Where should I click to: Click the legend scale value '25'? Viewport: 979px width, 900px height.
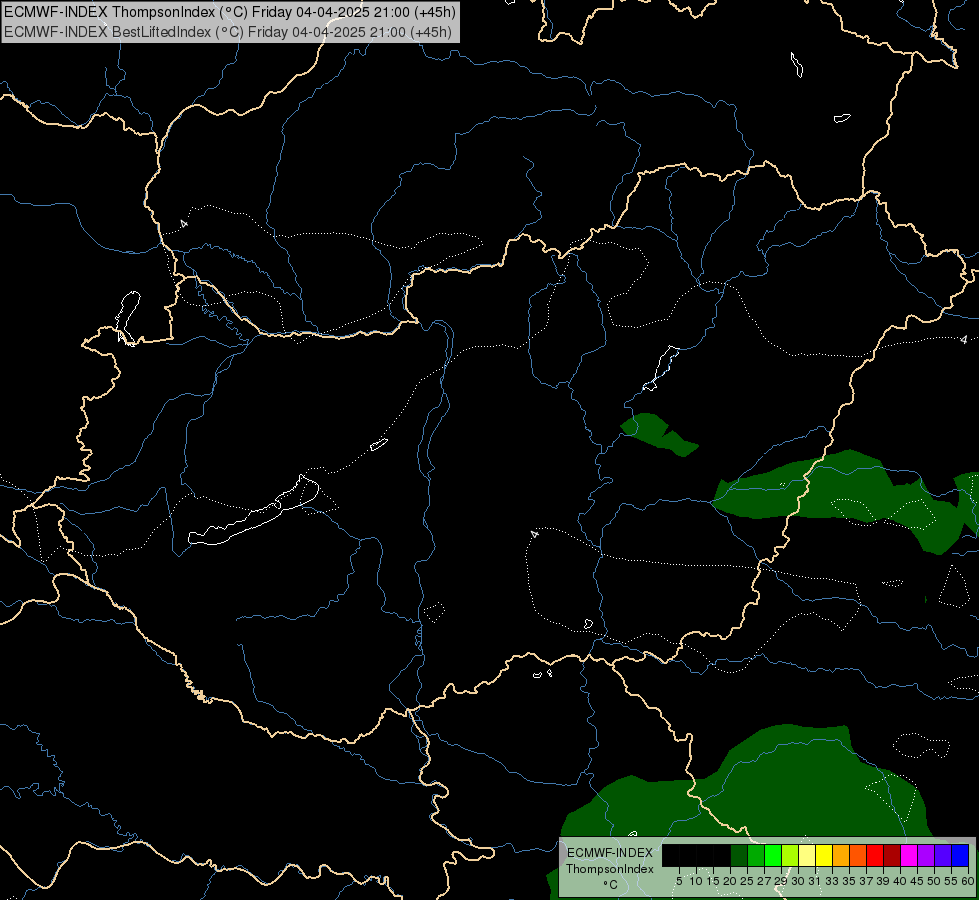747,881
